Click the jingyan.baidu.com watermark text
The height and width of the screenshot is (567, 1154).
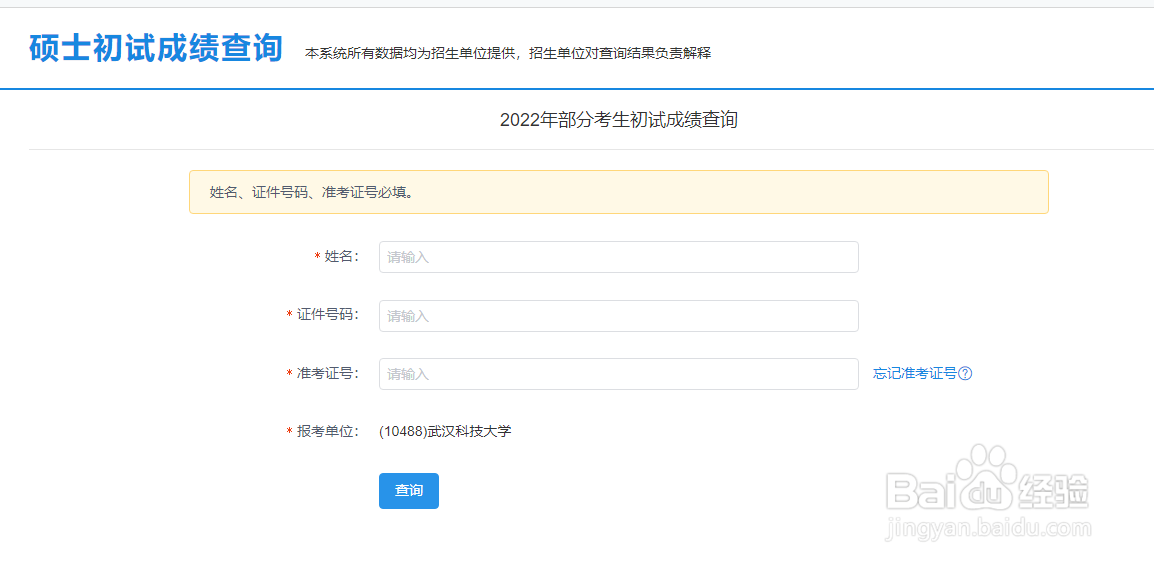click(989, 528)
